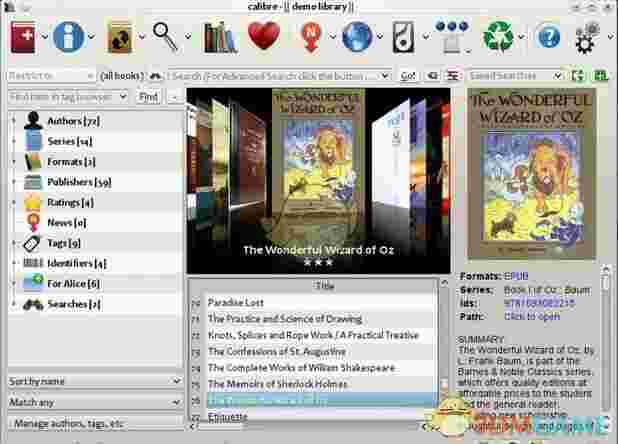Expand the Series [14] category
618x444 pixels.
pos(14,141)
